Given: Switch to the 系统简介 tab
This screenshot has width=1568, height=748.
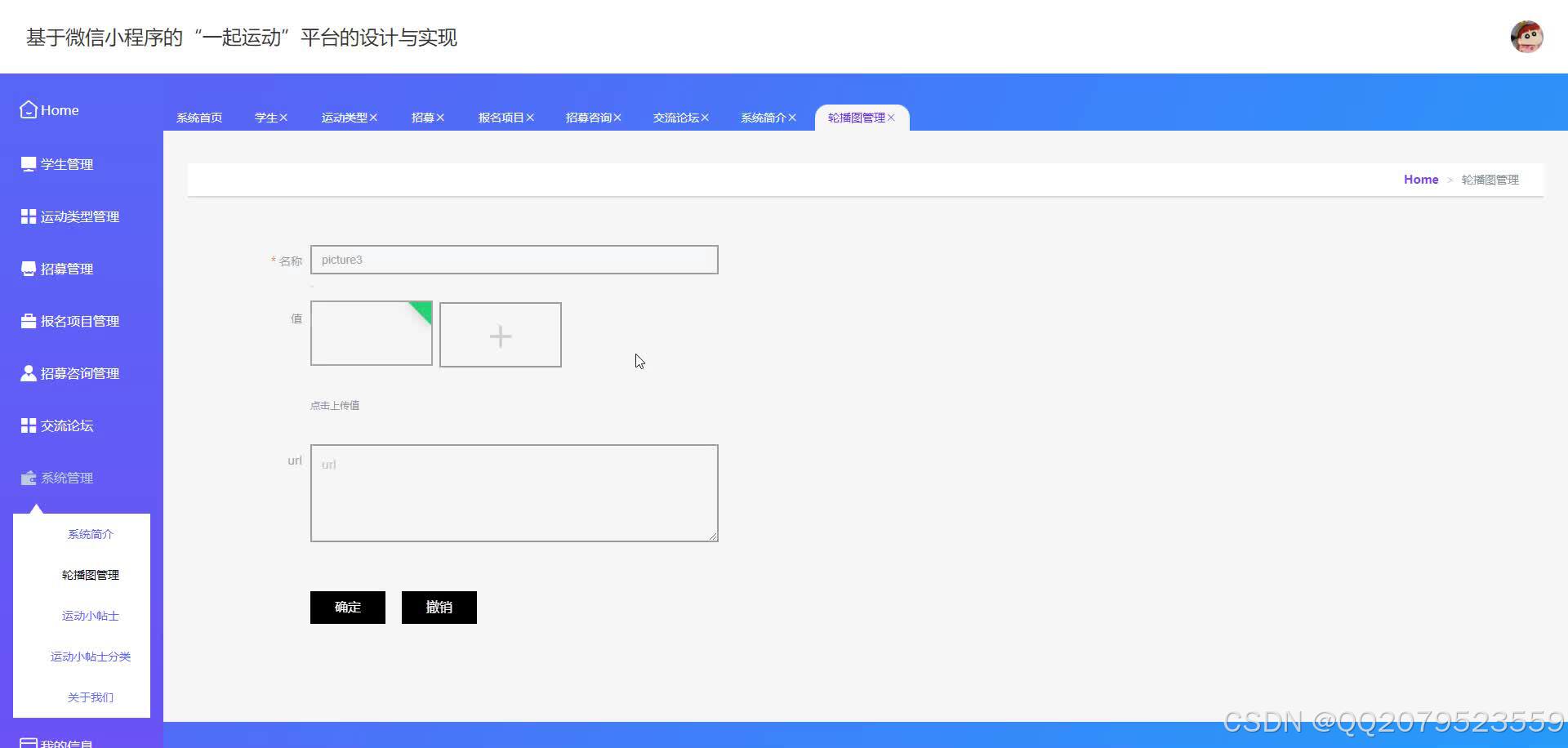Looking at the screenshot, I should click(763, 118).
